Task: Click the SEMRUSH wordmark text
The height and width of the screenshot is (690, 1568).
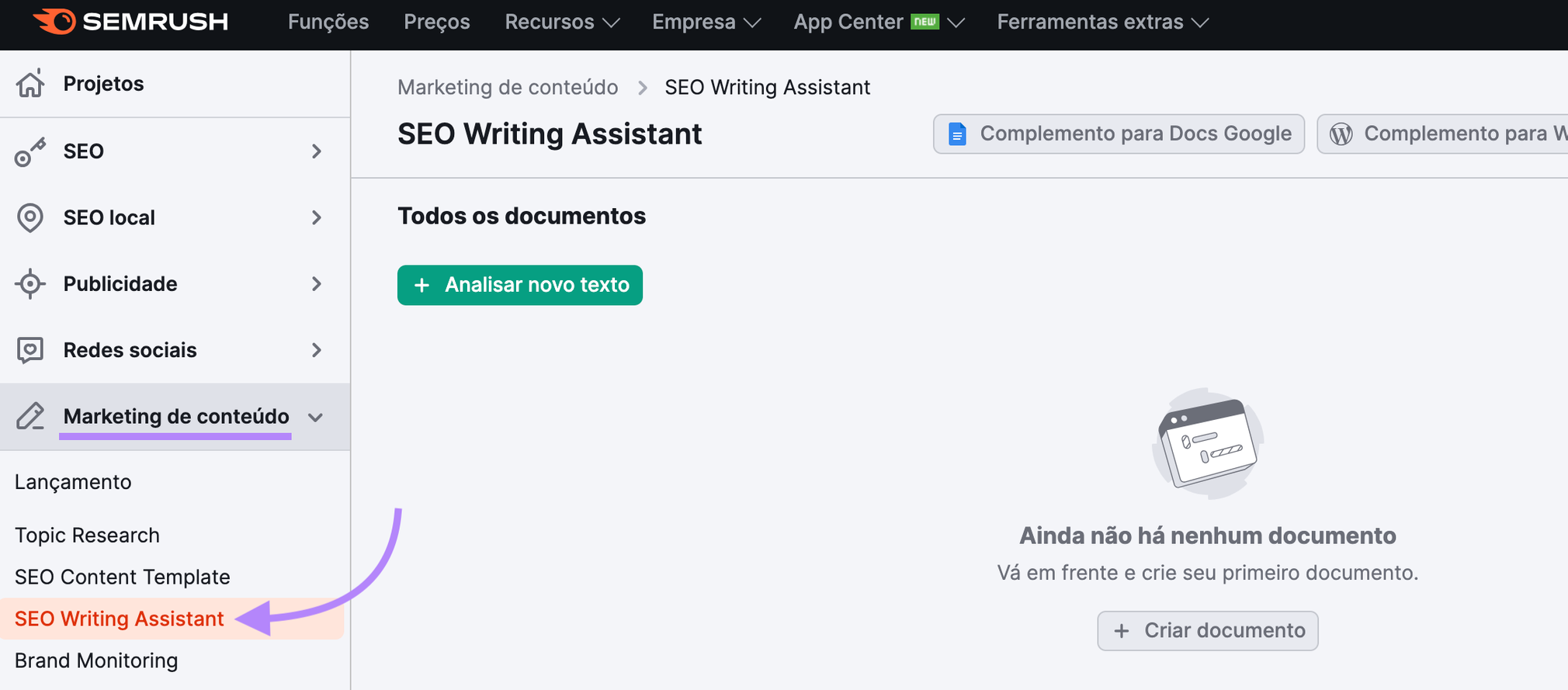Action: 155,22
